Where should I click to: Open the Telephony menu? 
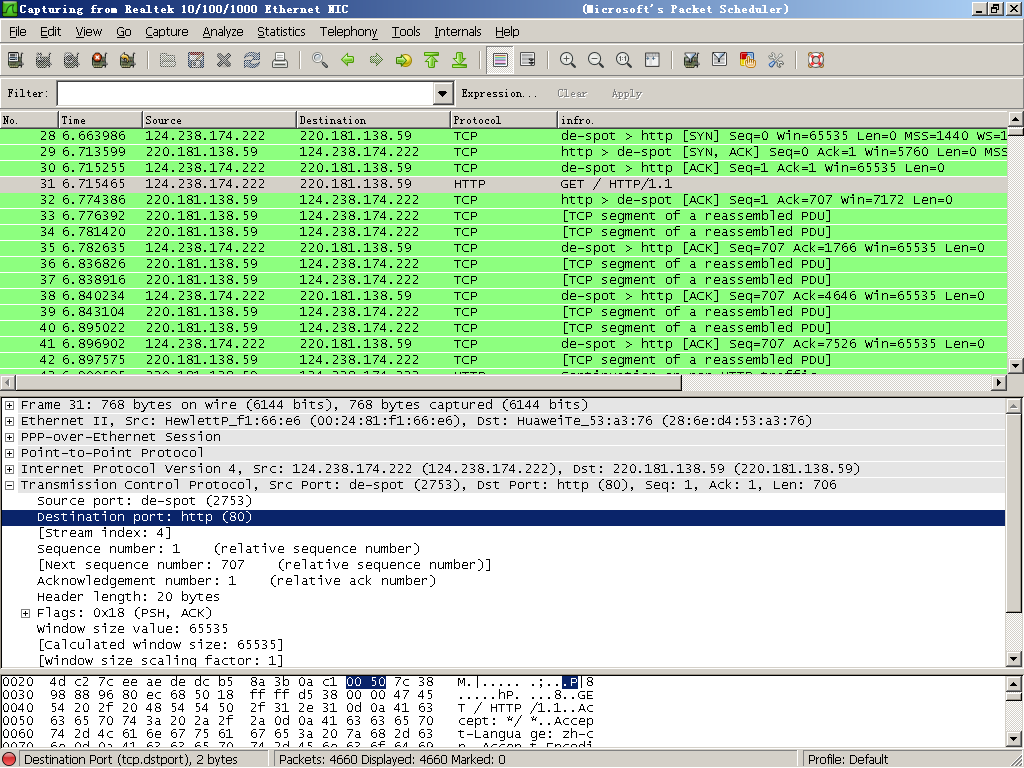tap(348, 31)
